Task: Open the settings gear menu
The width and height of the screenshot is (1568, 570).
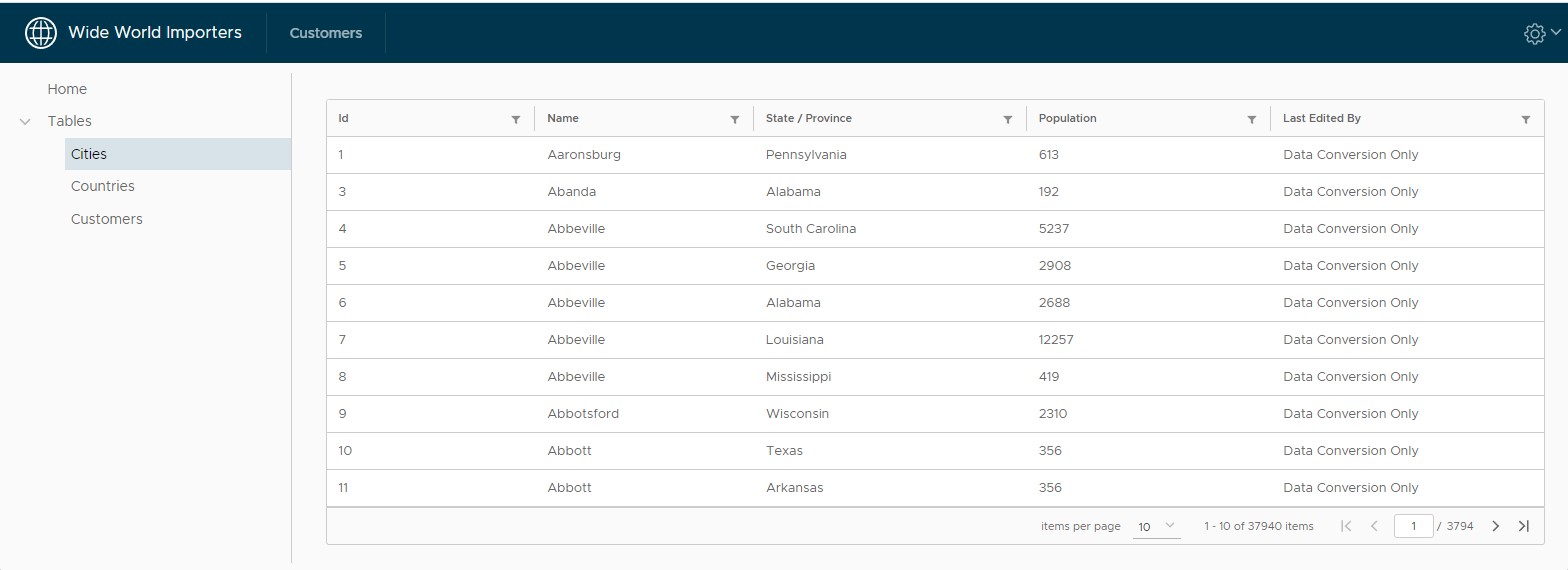Action: click(1541, 33)
